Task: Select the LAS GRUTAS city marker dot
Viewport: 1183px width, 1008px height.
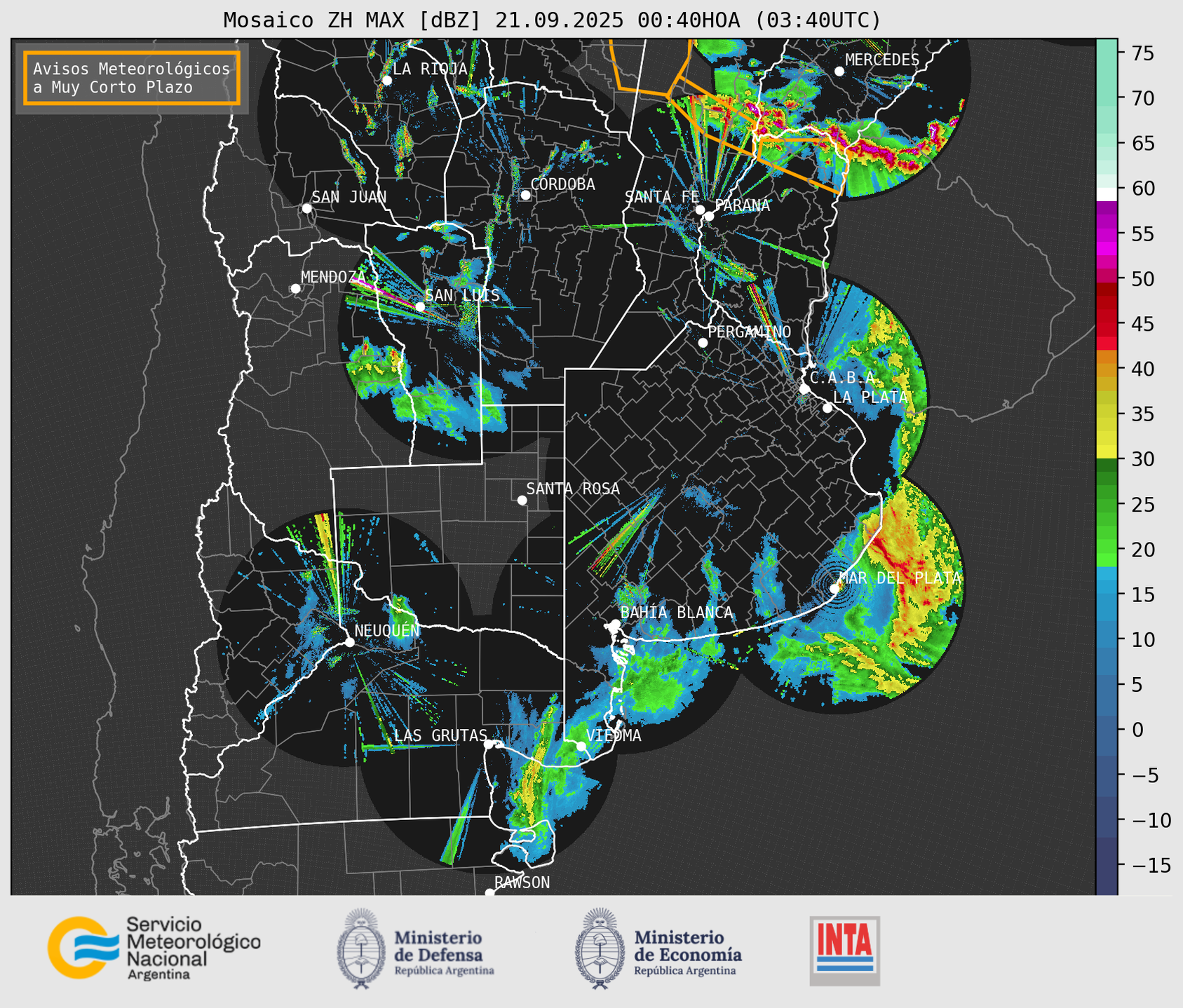Action: click(489, 744)
